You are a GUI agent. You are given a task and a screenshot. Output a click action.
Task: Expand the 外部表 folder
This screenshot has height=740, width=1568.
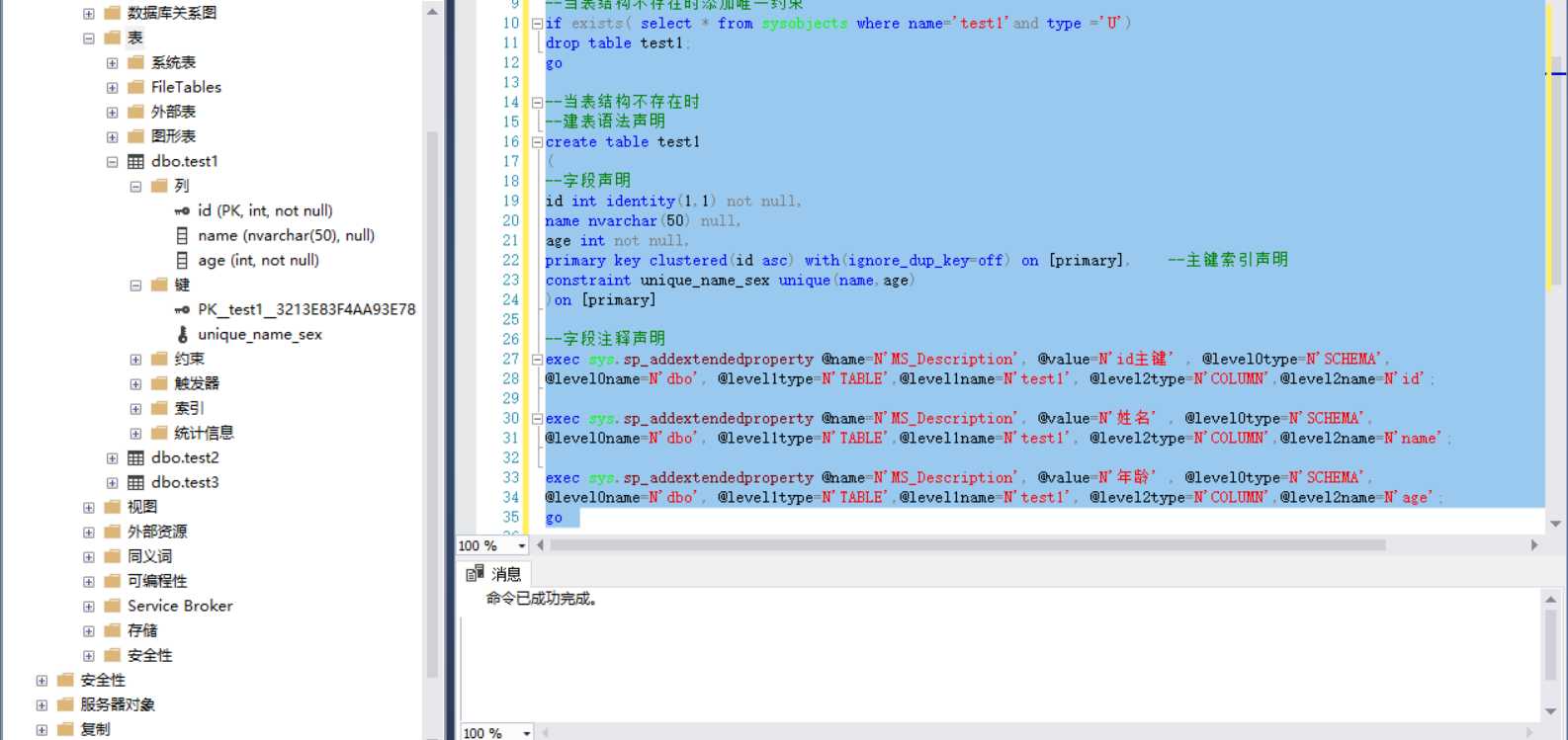(113, 112)
